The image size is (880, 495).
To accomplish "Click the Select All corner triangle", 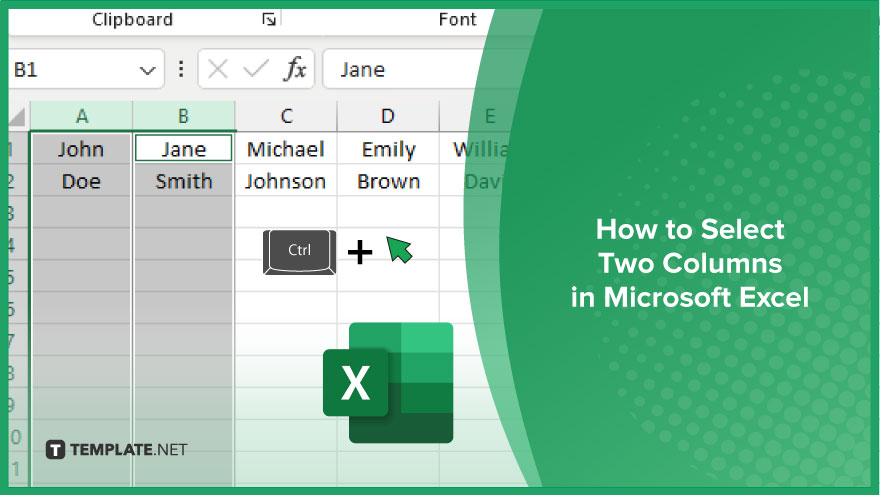I will point(17,117).
